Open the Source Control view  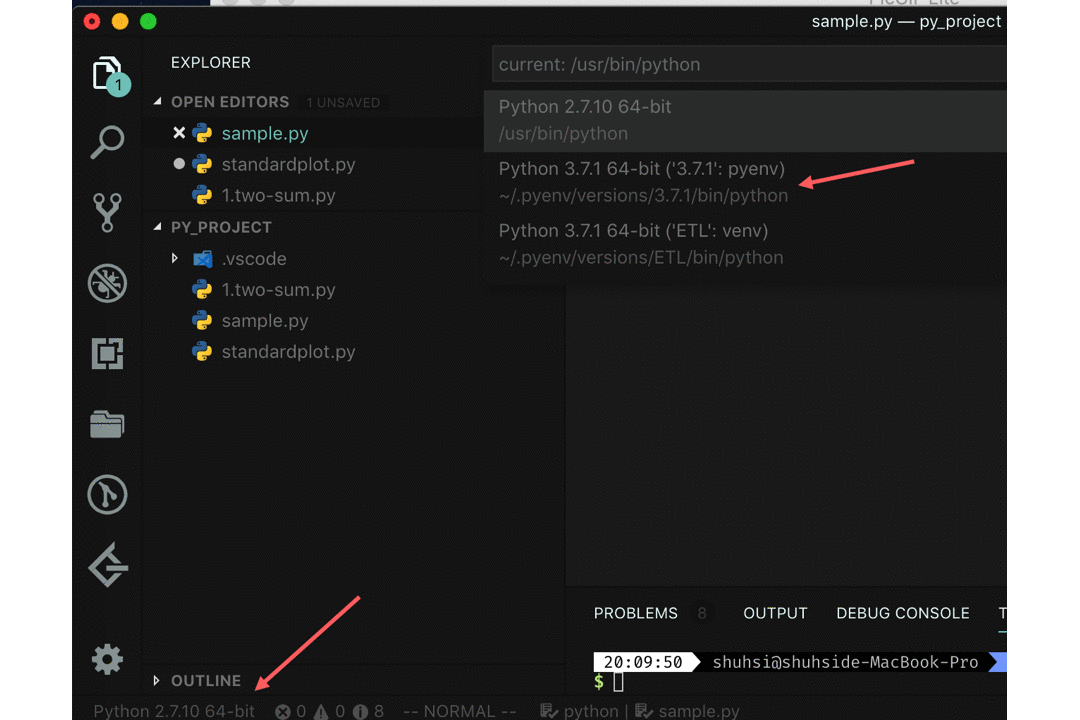click(107, 212)
